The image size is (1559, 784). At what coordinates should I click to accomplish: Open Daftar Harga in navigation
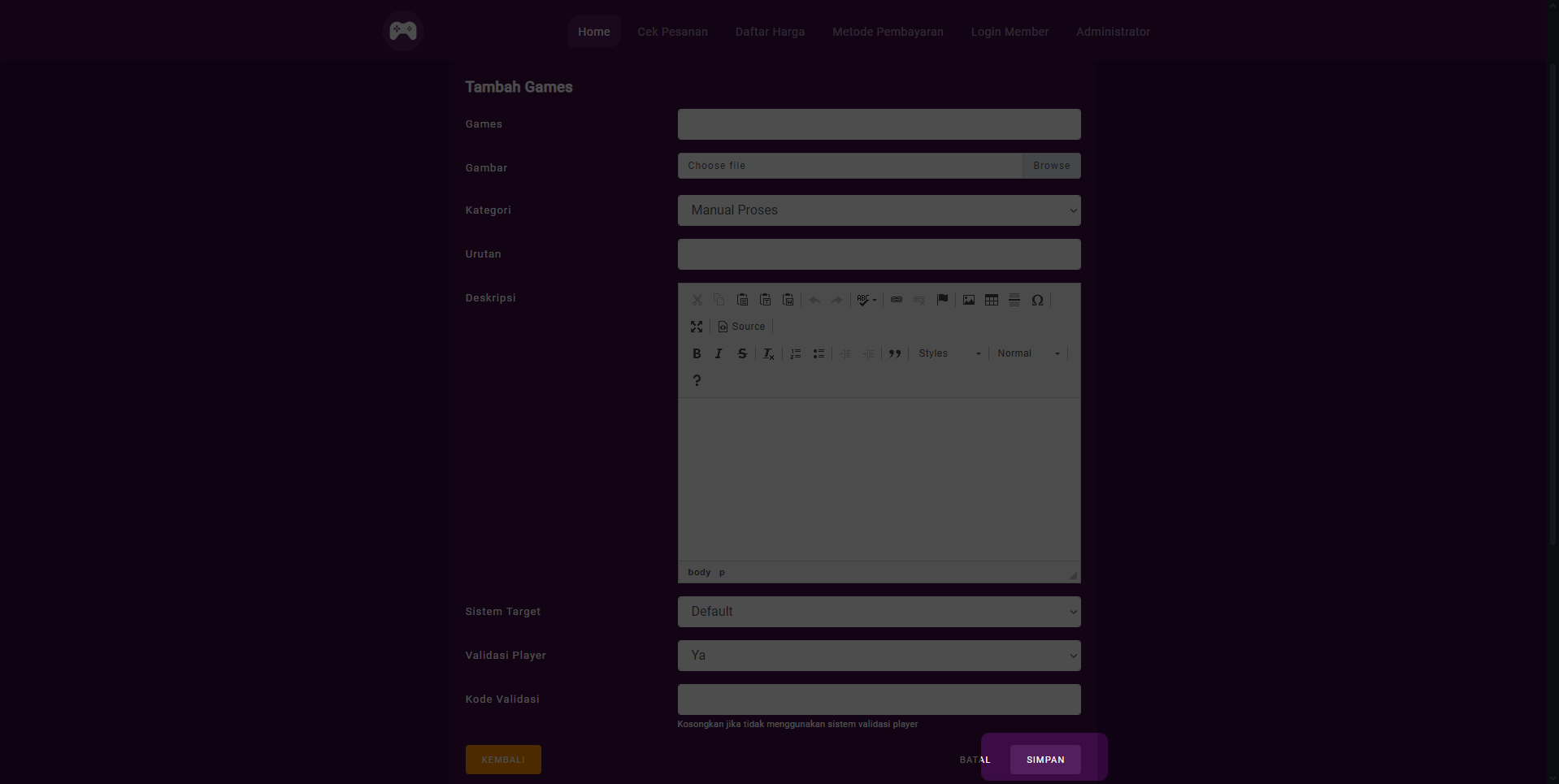coord(770,32)
